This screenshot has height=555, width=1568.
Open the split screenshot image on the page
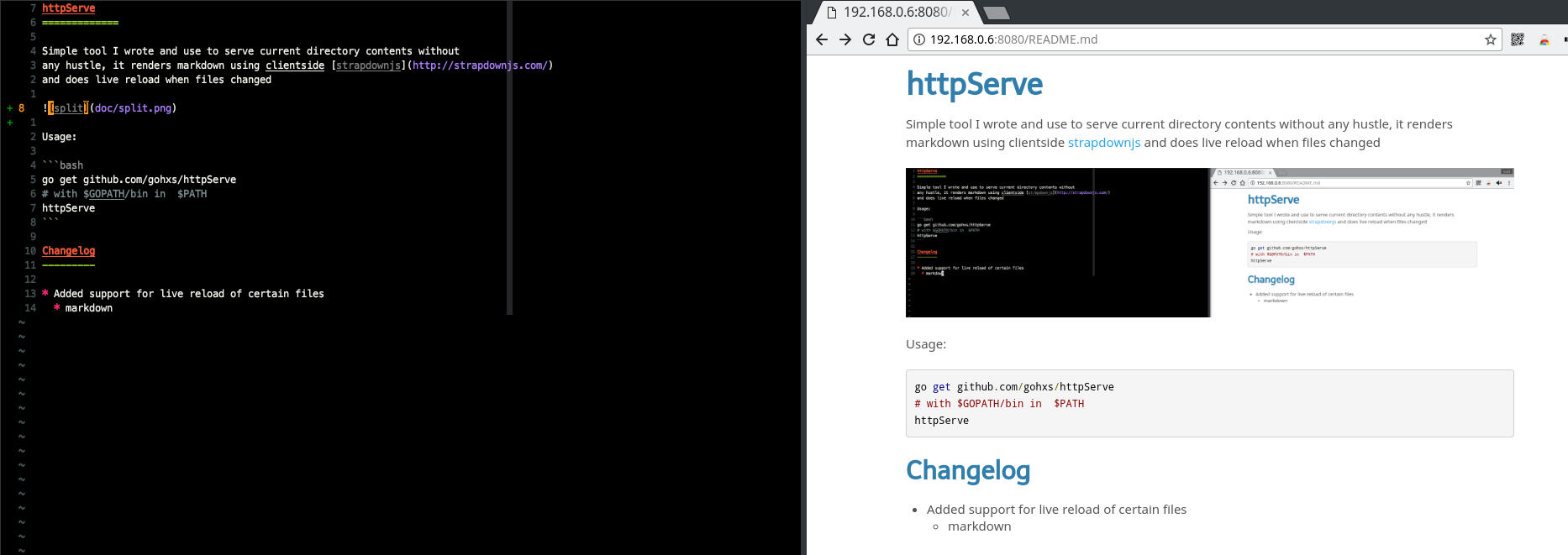click(x=1210, y=243)
